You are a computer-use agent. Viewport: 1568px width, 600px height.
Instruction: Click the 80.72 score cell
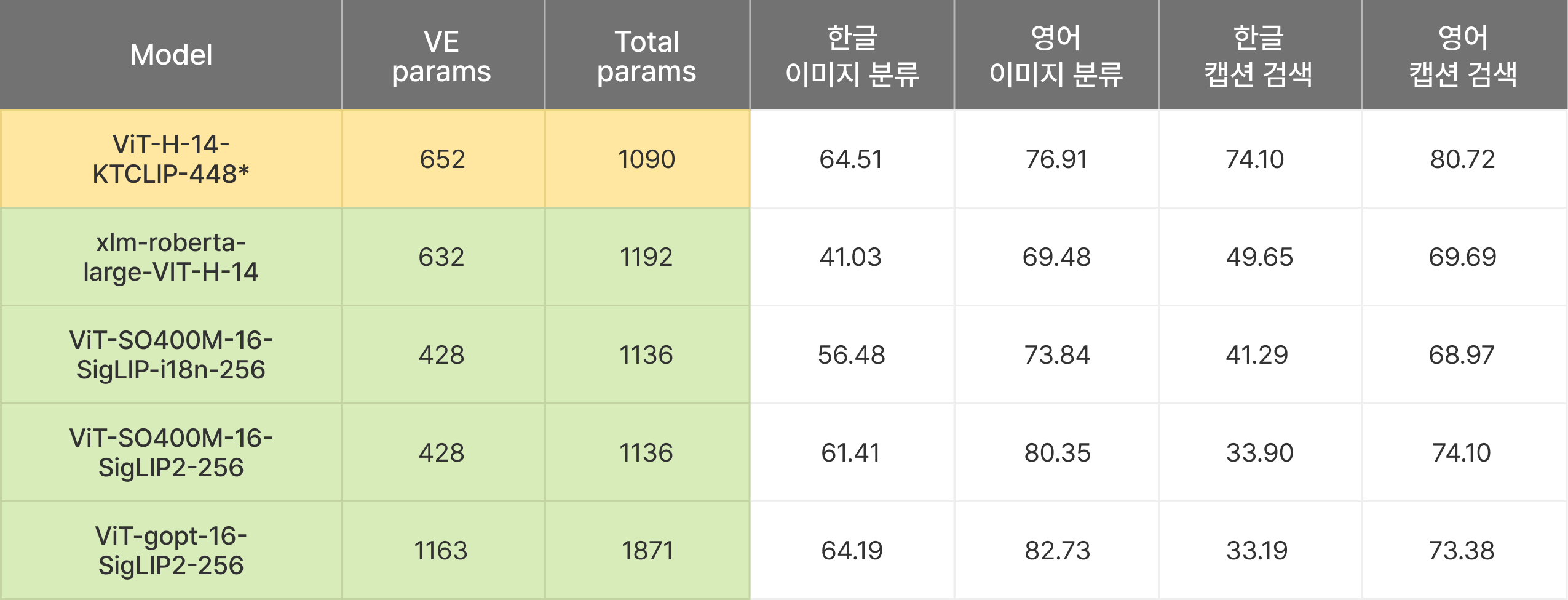pyautogui.click(x=1463, y=159)
